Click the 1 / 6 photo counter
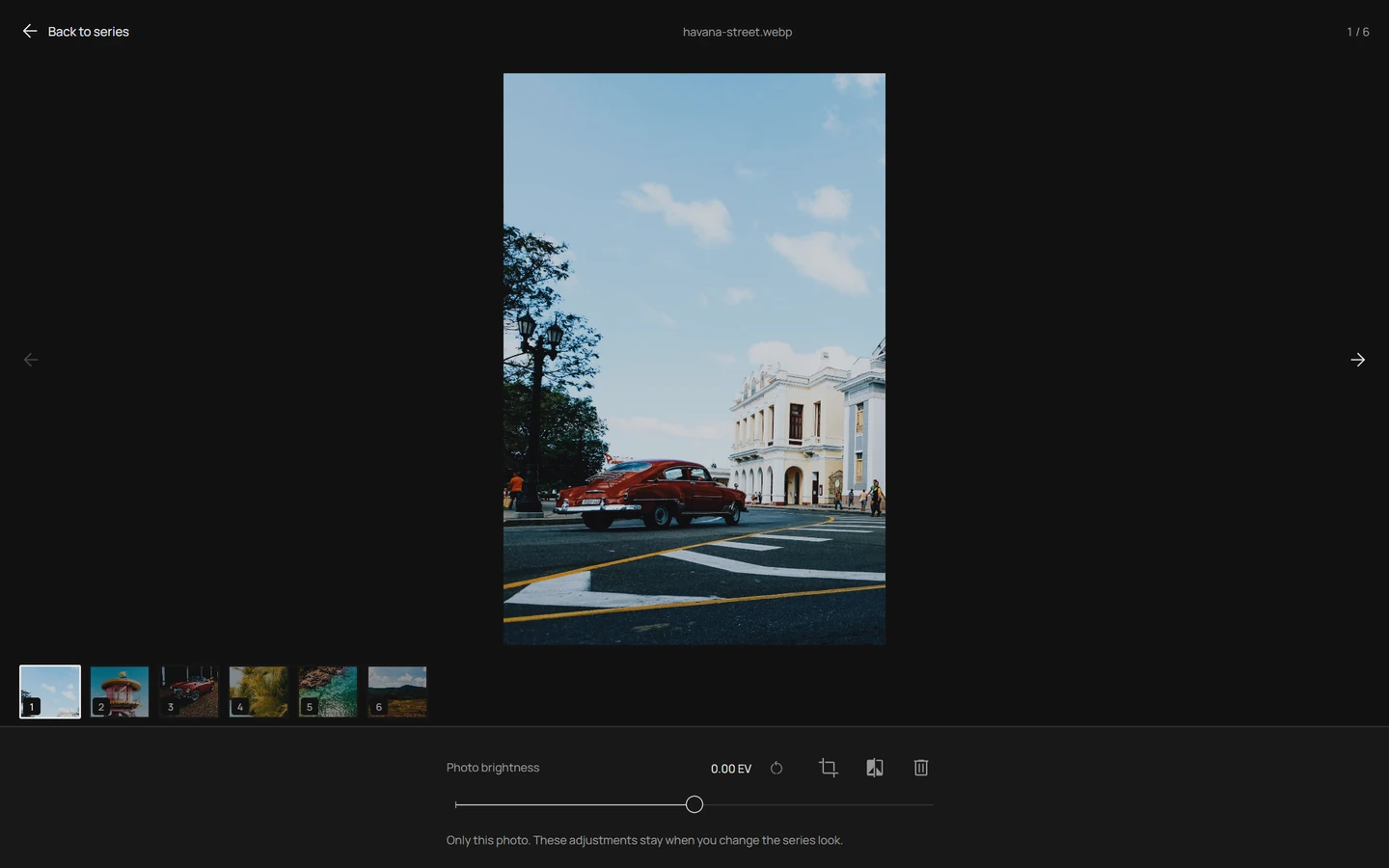 click(1358, 32)
